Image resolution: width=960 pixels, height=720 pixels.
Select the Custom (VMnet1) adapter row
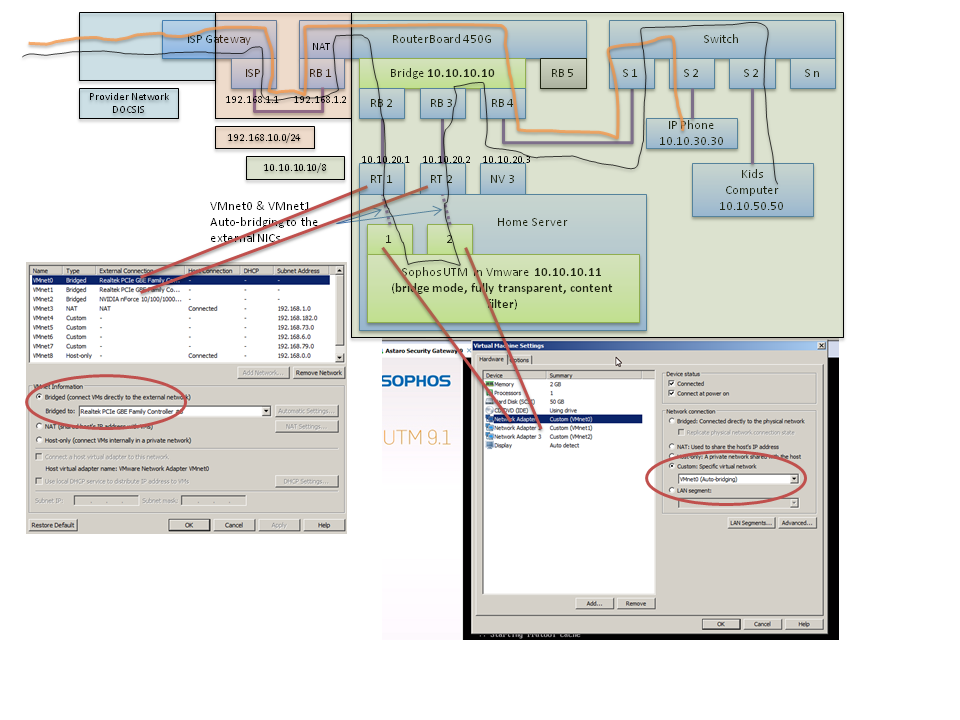point(563,428)
